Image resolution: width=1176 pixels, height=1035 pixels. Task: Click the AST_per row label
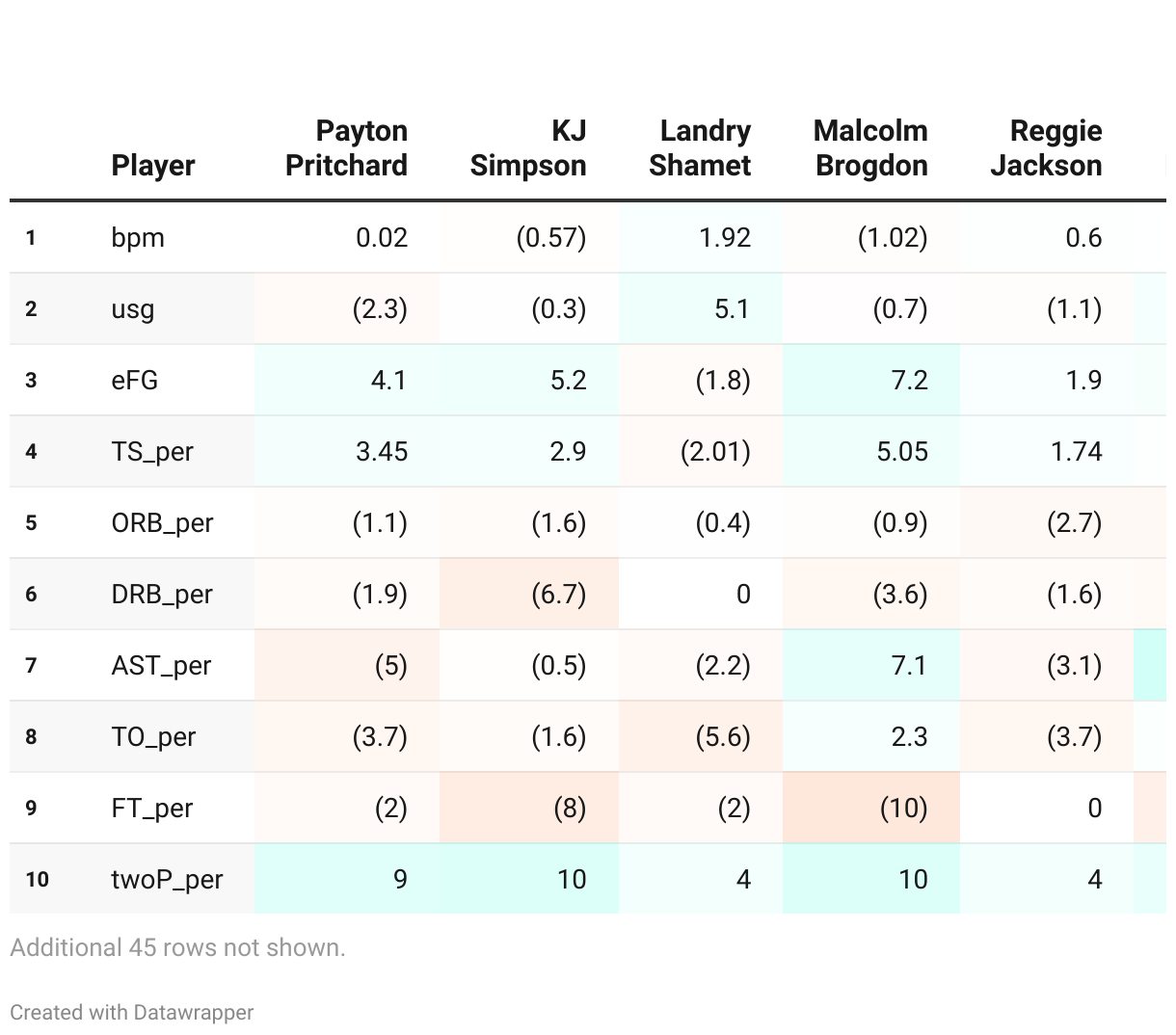(x=161, y=666)
